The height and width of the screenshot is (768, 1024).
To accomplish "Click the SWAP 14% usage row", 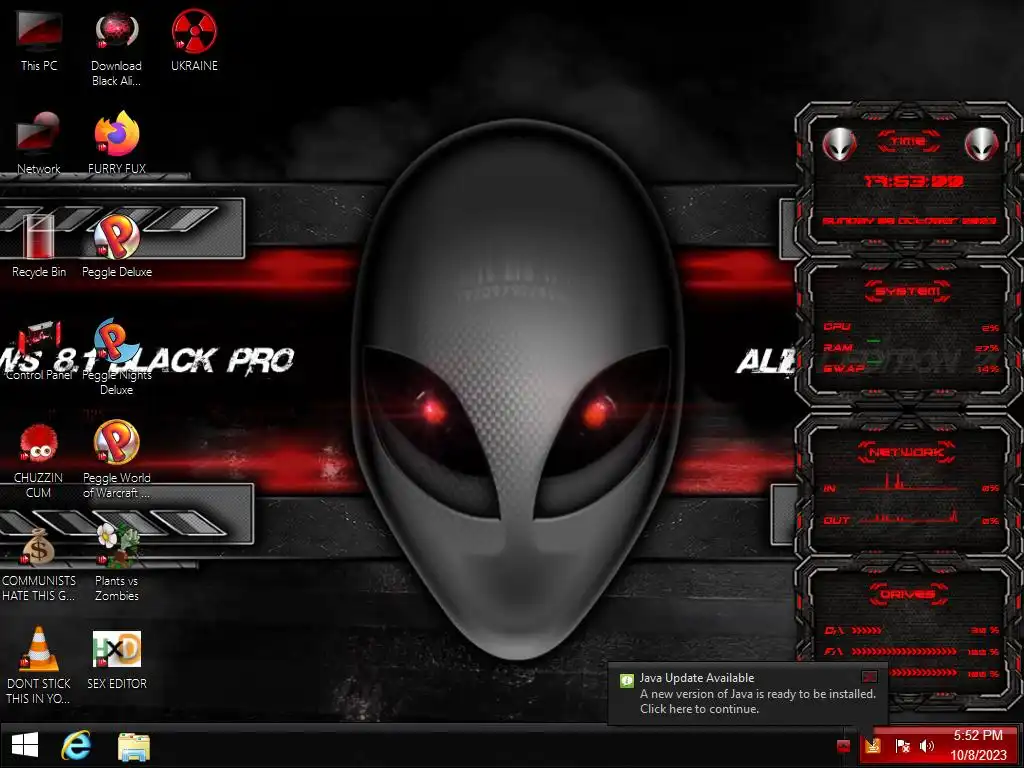I will point(911,369).
